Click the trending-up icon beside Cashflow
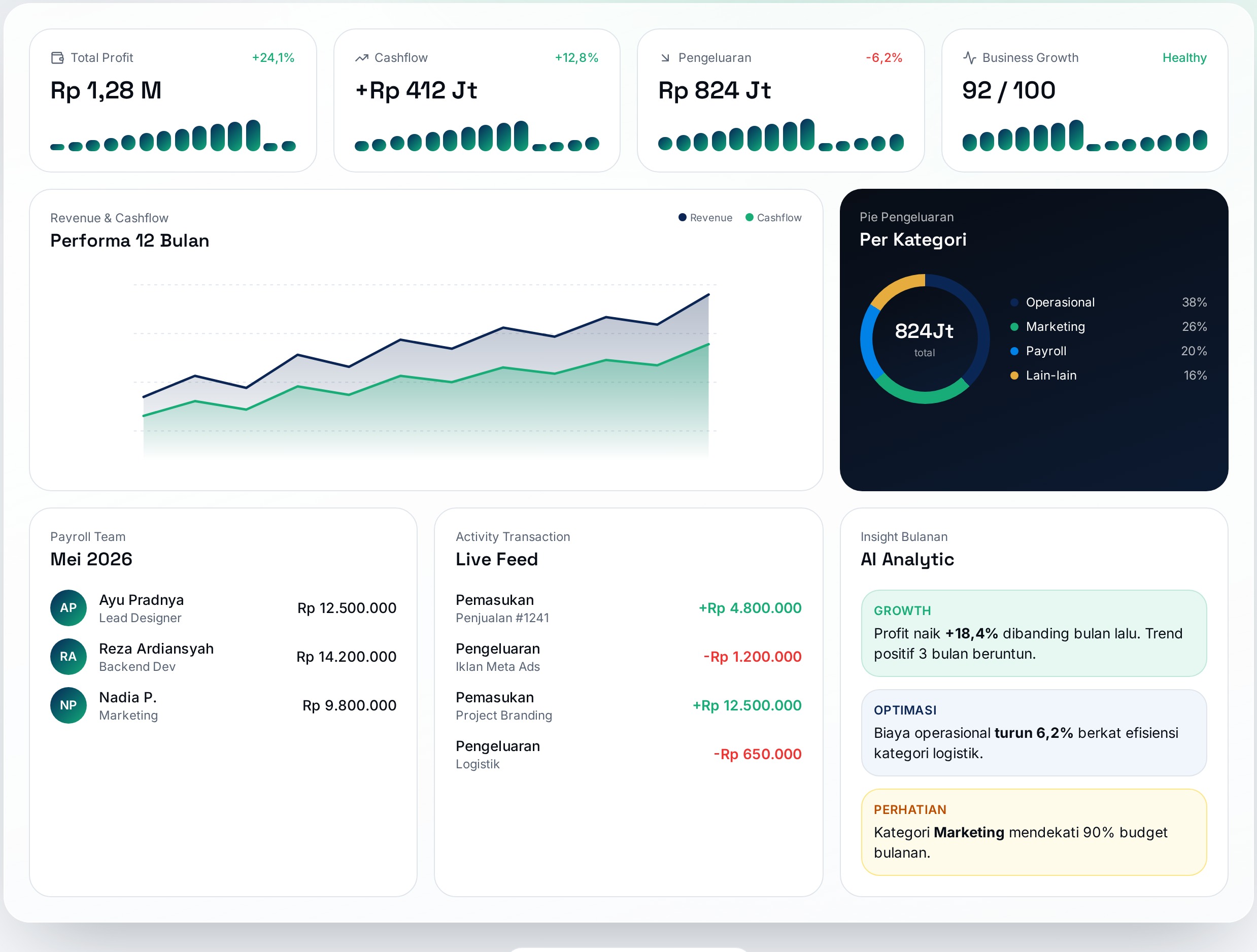The width and height of the screenshot is (1257, 952). point(361,58)
